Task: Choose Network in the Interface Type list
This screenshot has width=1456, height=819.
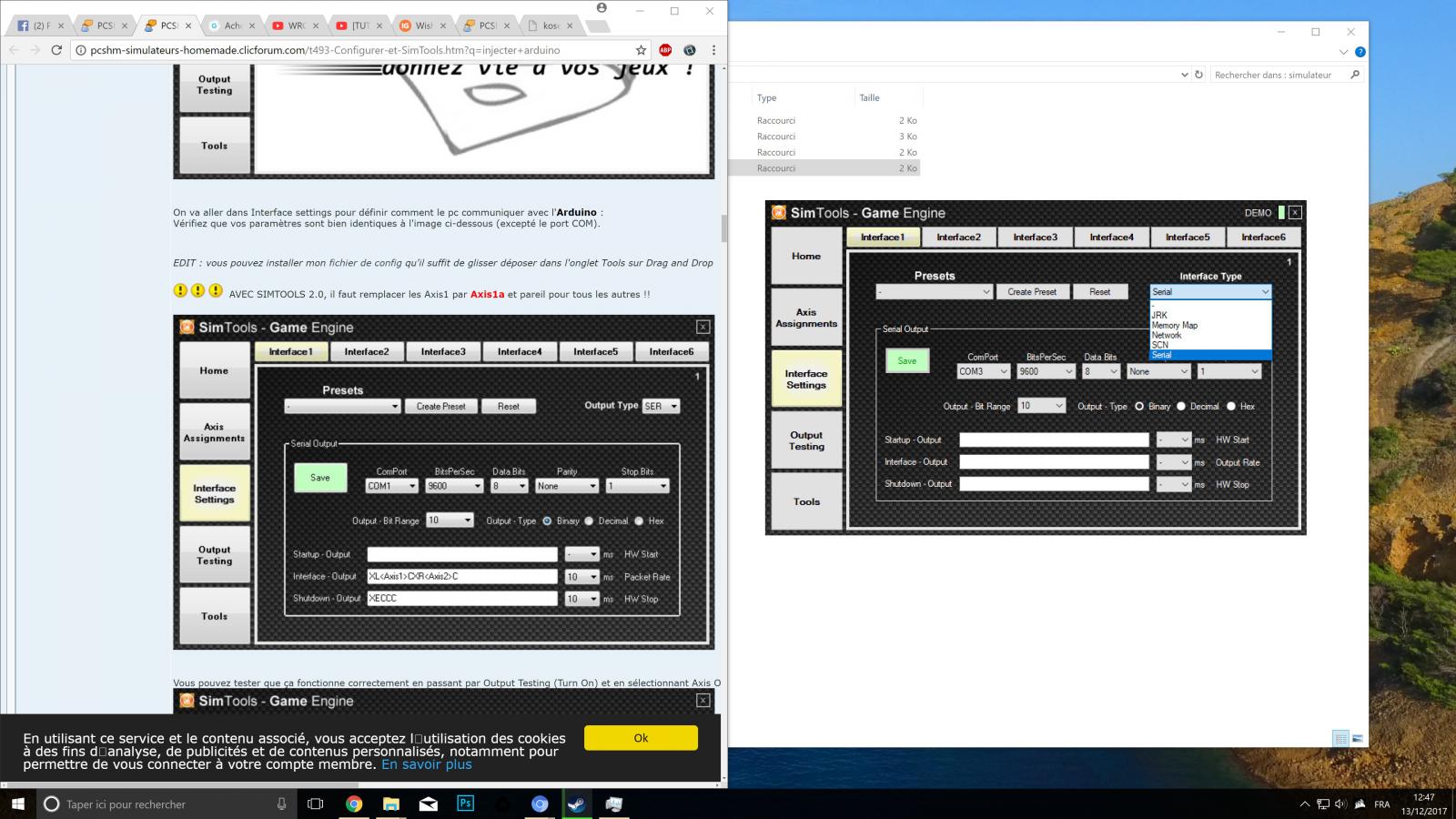Action: [x=1210, y=335]
